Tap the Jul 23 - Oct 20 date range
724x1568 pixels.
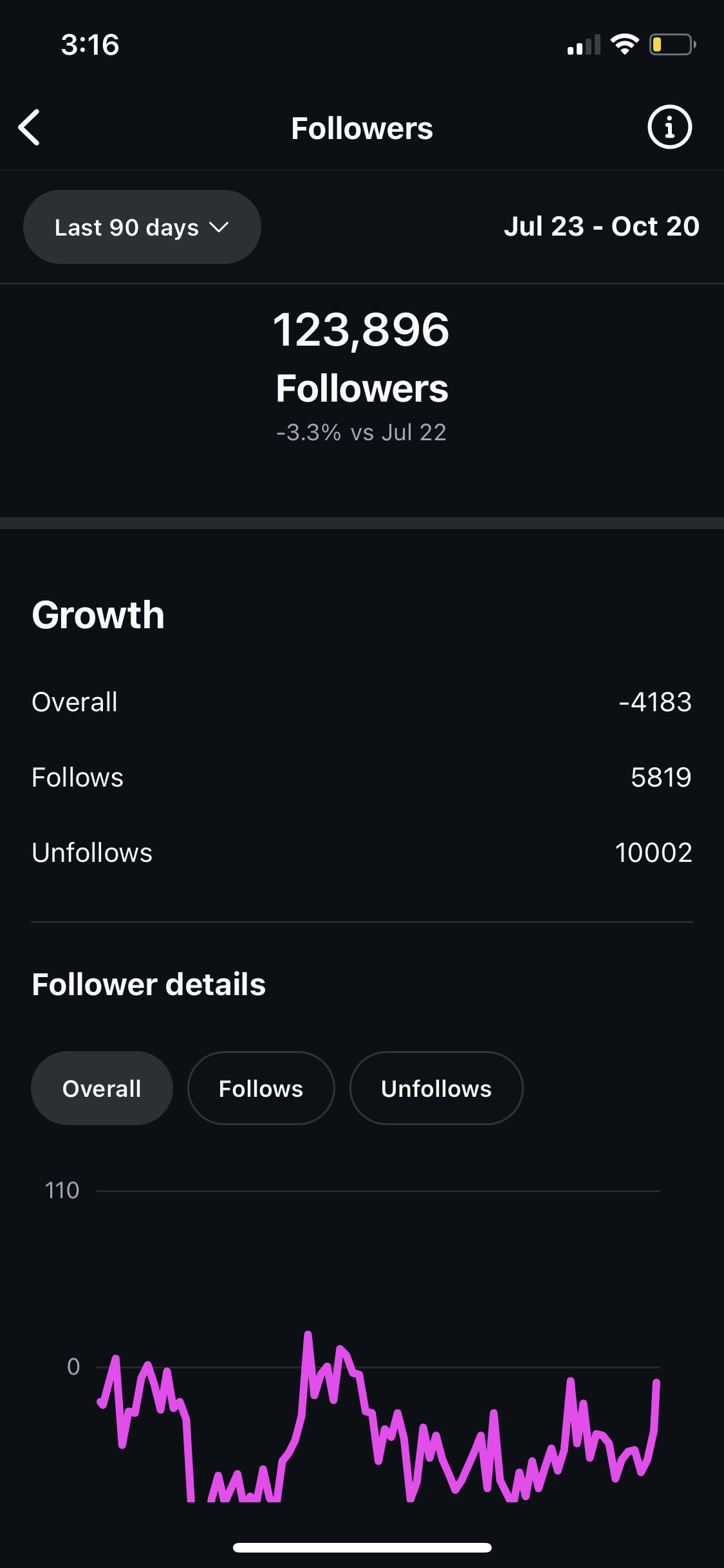pos(601,227)
